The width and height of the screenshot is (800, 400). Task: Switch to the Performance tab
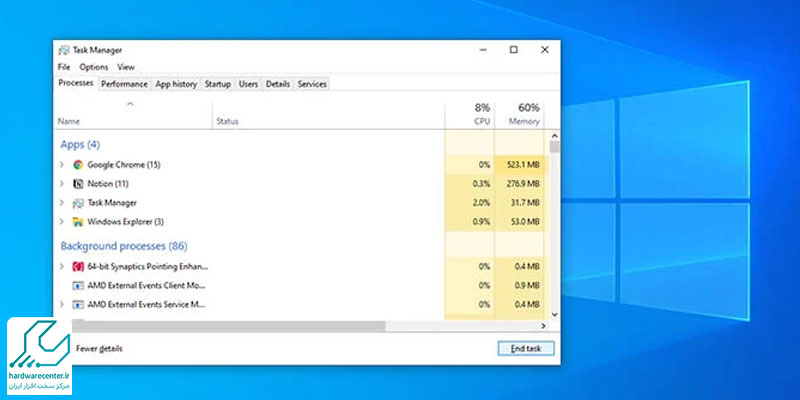pos(124,84)
